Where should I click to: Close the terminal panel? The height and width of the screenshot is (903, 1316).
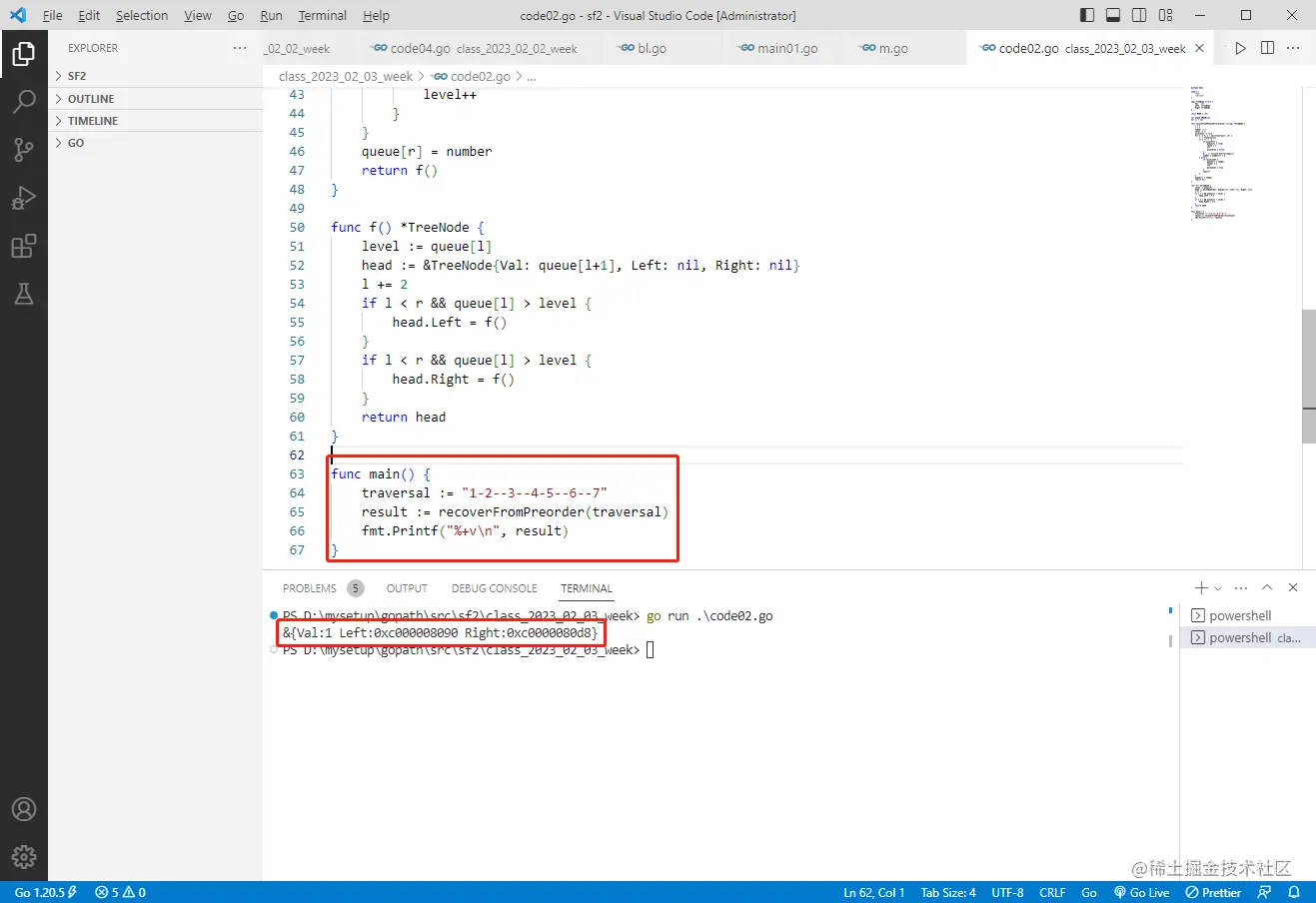(1293, 588)
